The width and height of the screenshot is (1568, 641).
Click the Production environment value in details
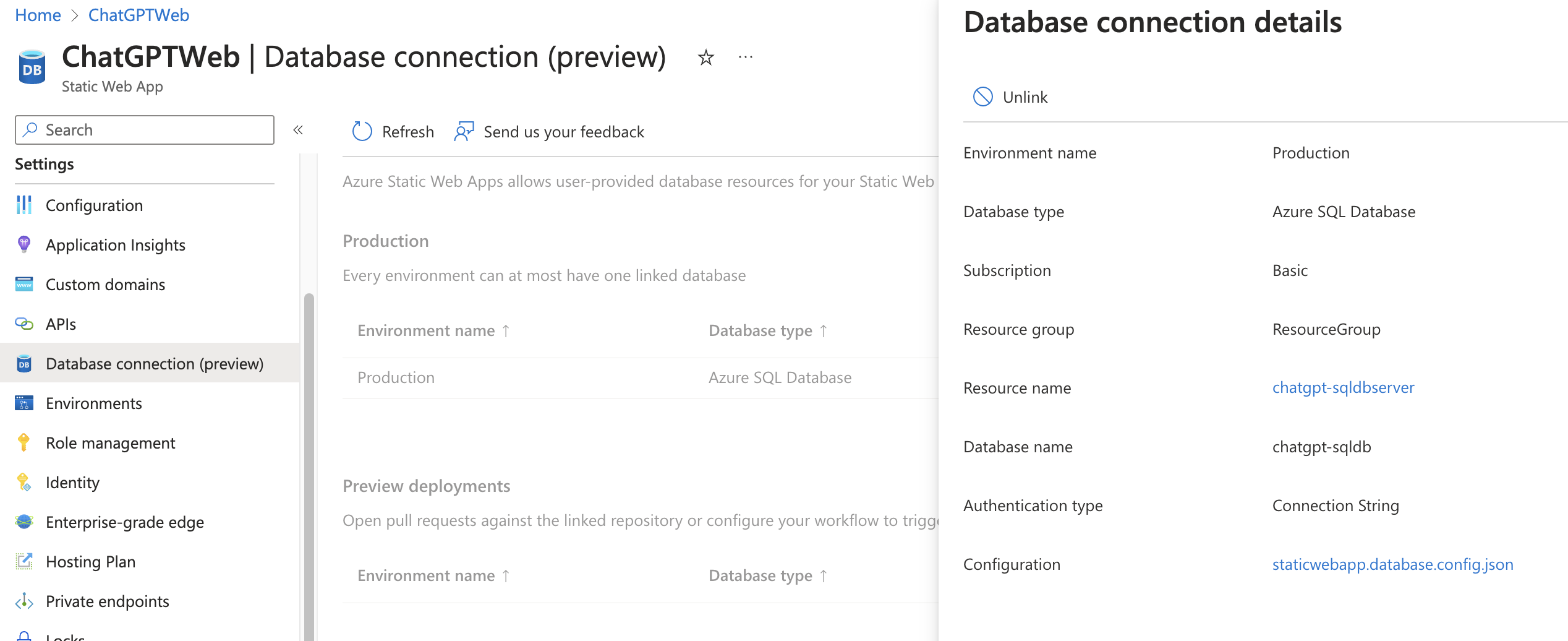tap(1311, 153)
